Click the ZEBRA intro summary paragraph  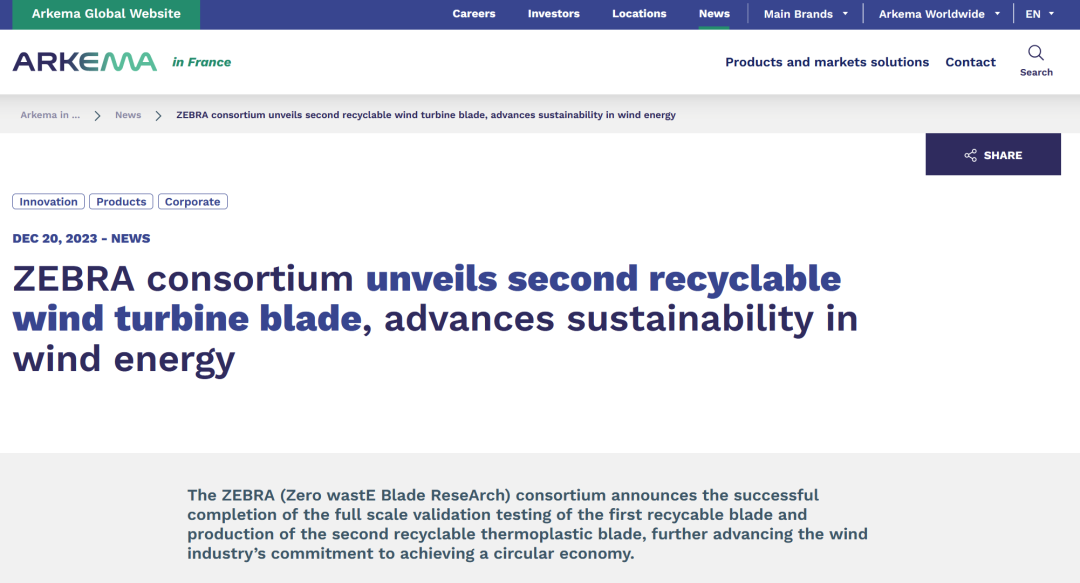point(528,524)
